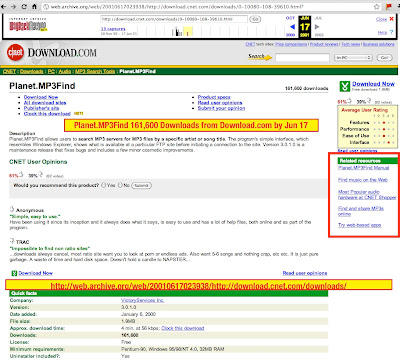Open Planet.MP3Find Manual link
Screen dimensions: 400x360
click(x=364, y=168)
